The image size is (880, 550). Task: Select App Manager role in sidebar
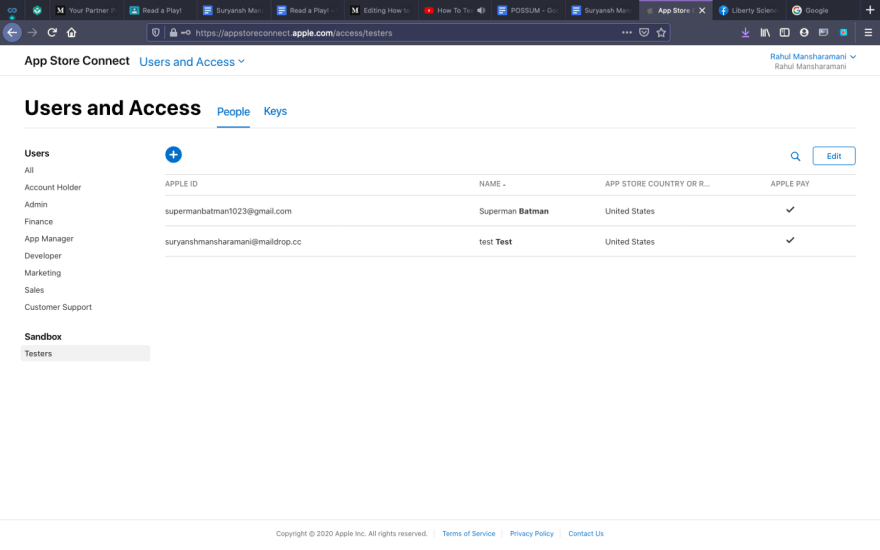[49, 239]
